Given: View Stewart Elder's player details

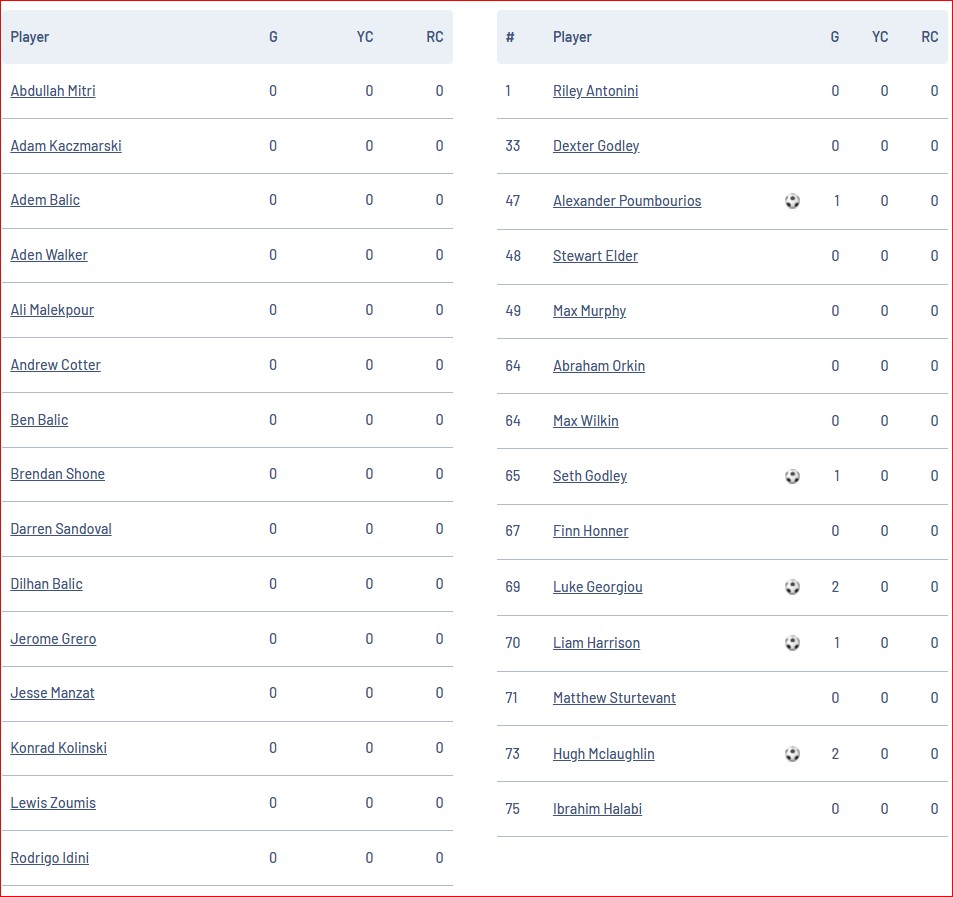Looking at the screenshot, I should click(596, 256).
